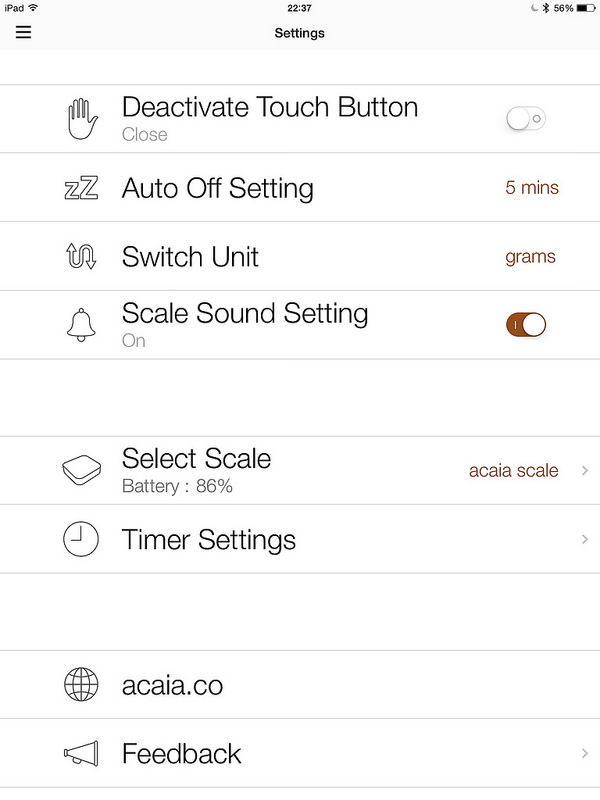The image size is (600, 800).
Task: Change the 5 mins Auto Off value
Action: pyautogui.click(x=532, y=188)
